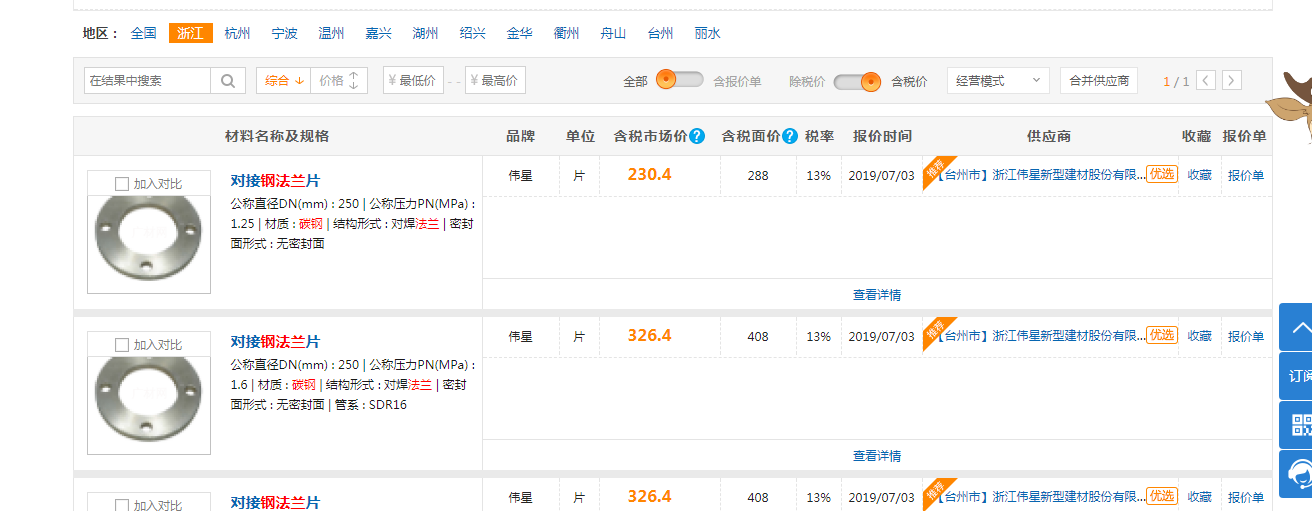Screen dimensions: 1312x511
Task: Focus the 在结果中搜索 search field
Action: [x=148, y=81]
